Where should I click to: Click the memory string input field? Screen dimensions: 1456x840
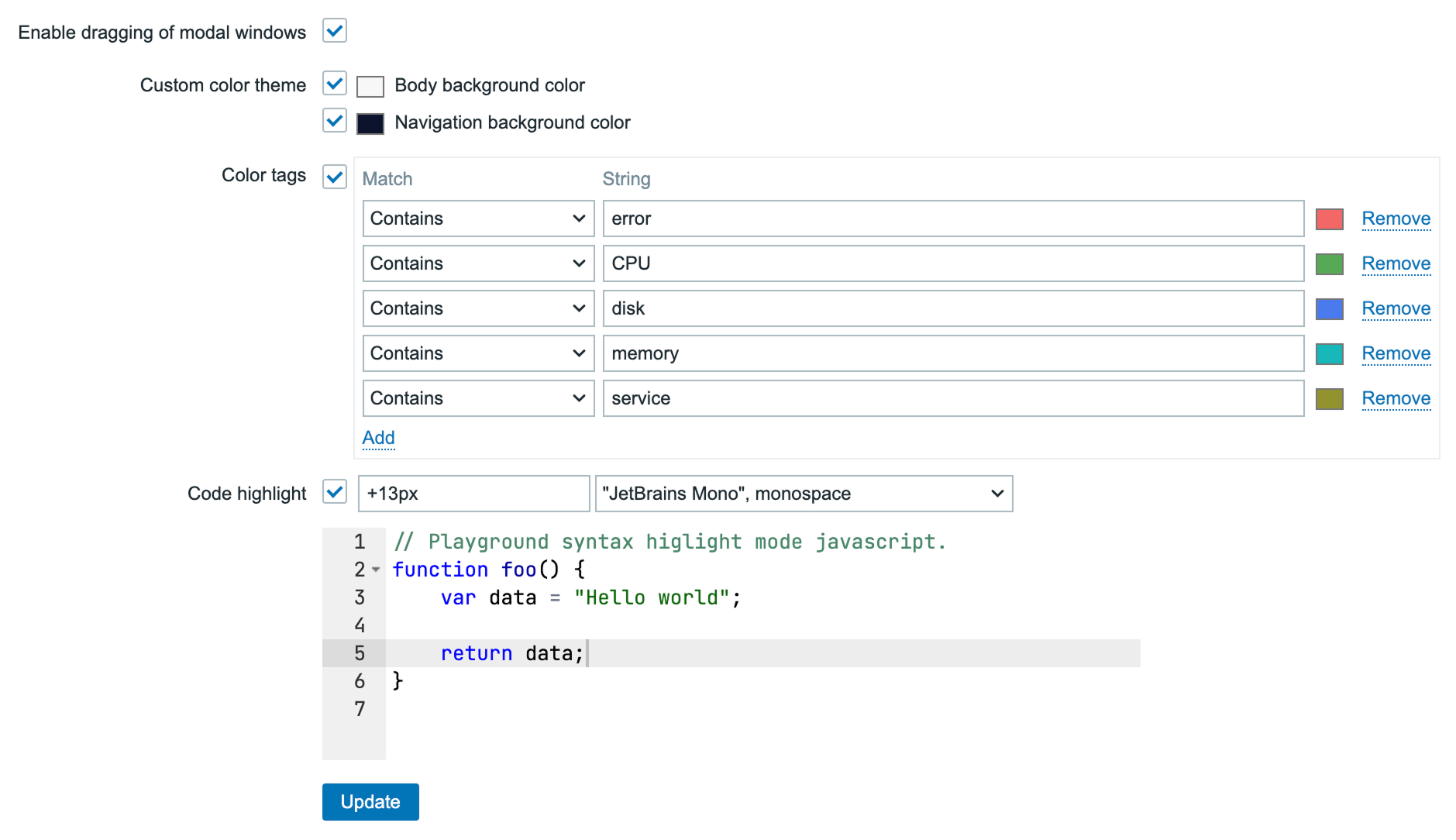[953, 353]
